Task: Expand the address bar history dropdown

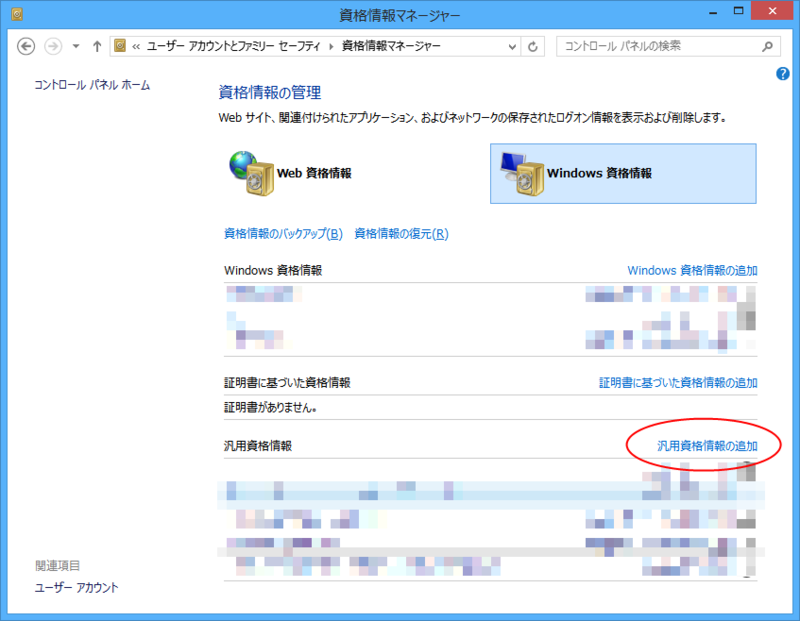Action: [512, 47]
